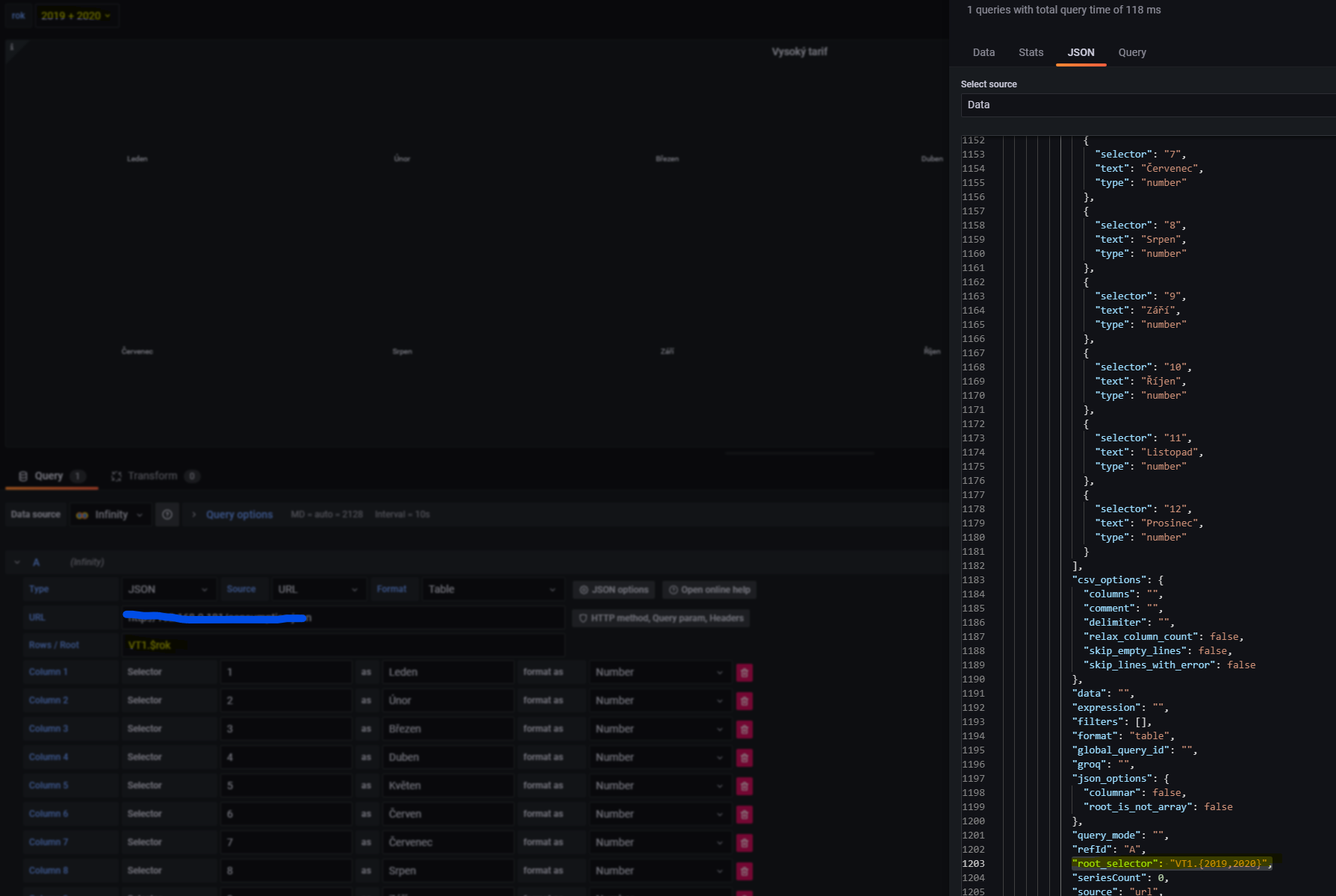Click the trash icon on Column 4 Duben
This screenshot has height=896, width=1336.
coord(744,756)
